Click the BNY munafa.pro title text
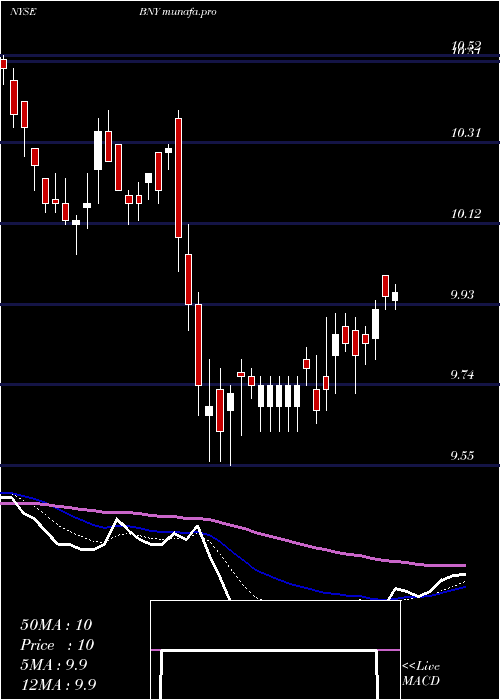This screenshot has width=500, height=700. [x=178, y=12]
